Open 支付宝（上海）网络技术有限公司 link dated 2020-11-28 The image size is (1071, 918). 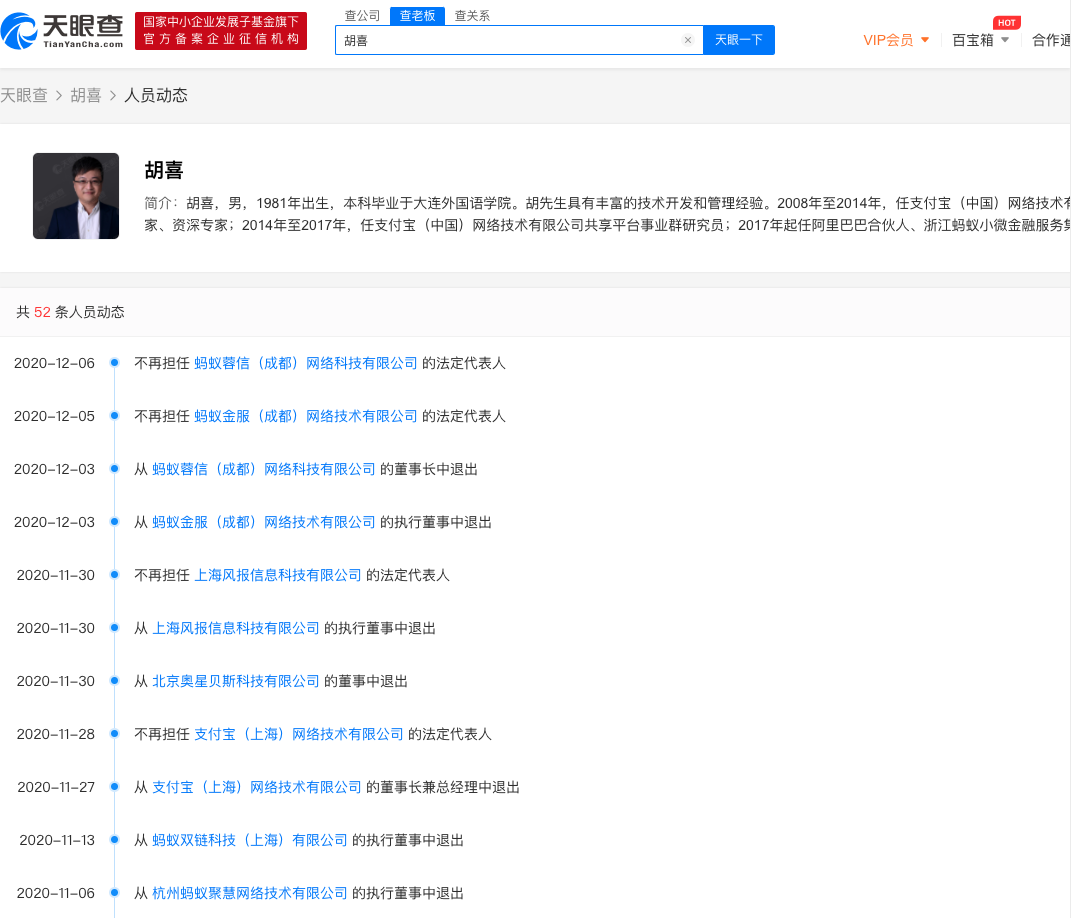tap(298, 734)
